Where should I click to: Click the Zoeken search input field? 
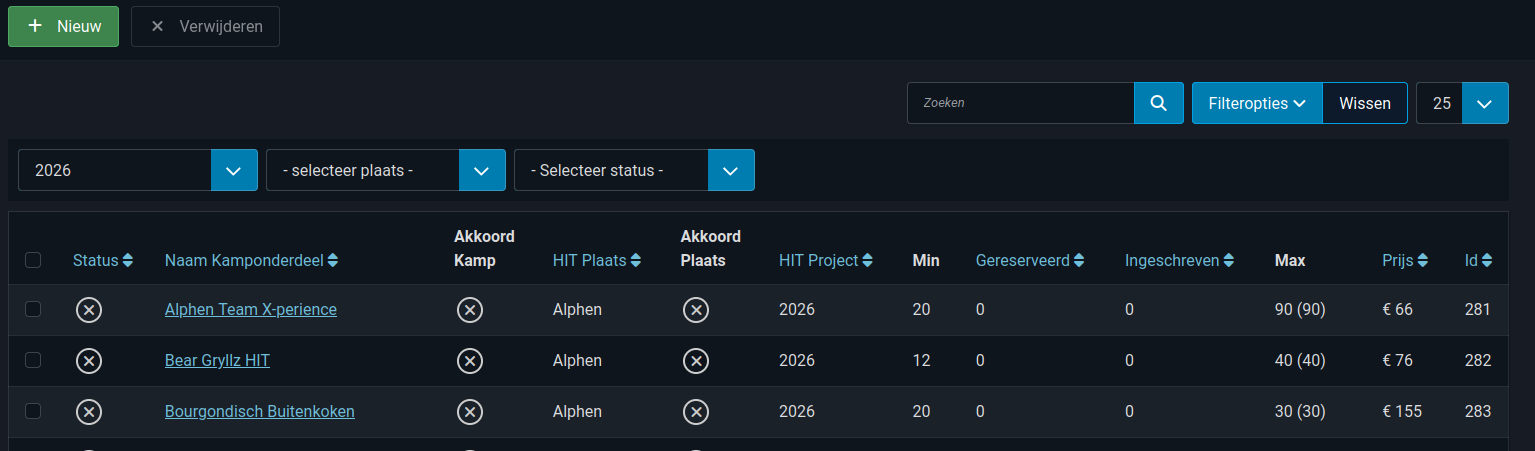[x=1020, y=103]
